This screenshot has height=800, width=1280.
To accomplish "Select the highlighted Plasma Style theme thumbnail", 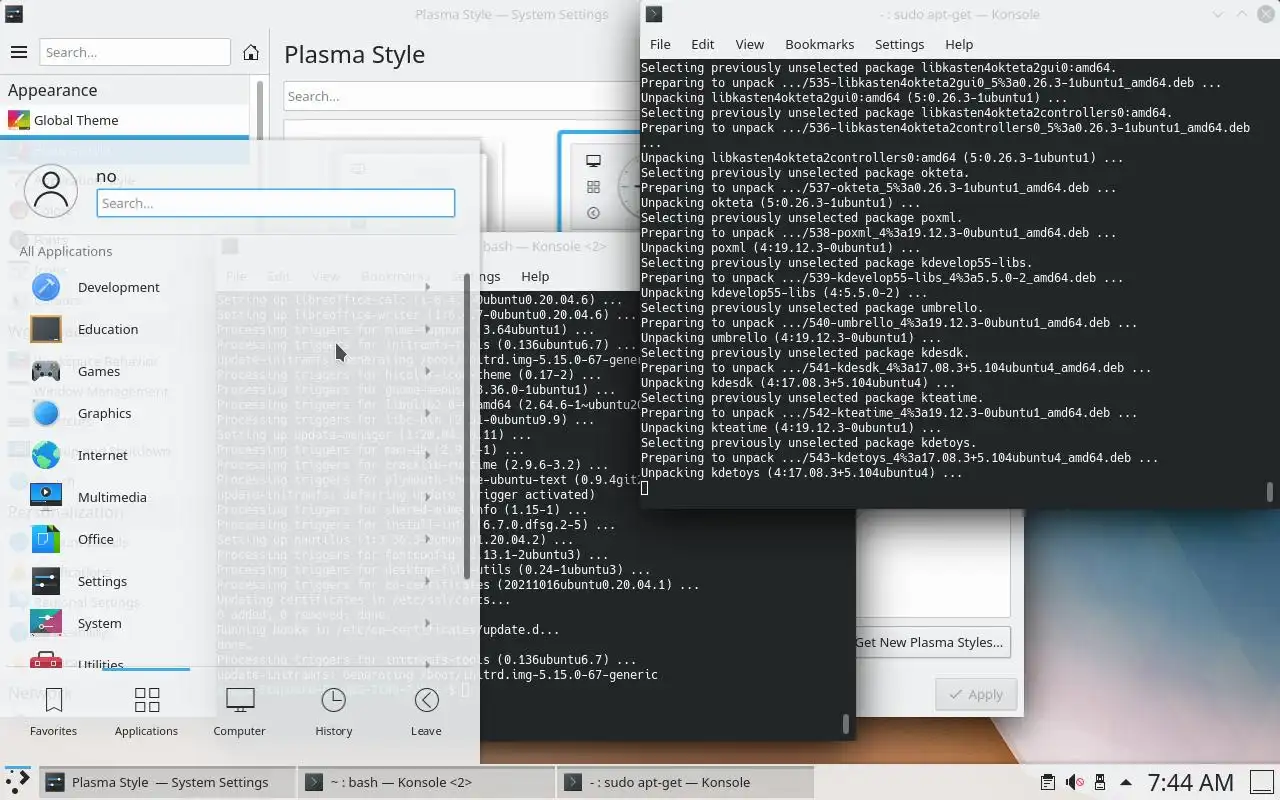I will (599, 180).
